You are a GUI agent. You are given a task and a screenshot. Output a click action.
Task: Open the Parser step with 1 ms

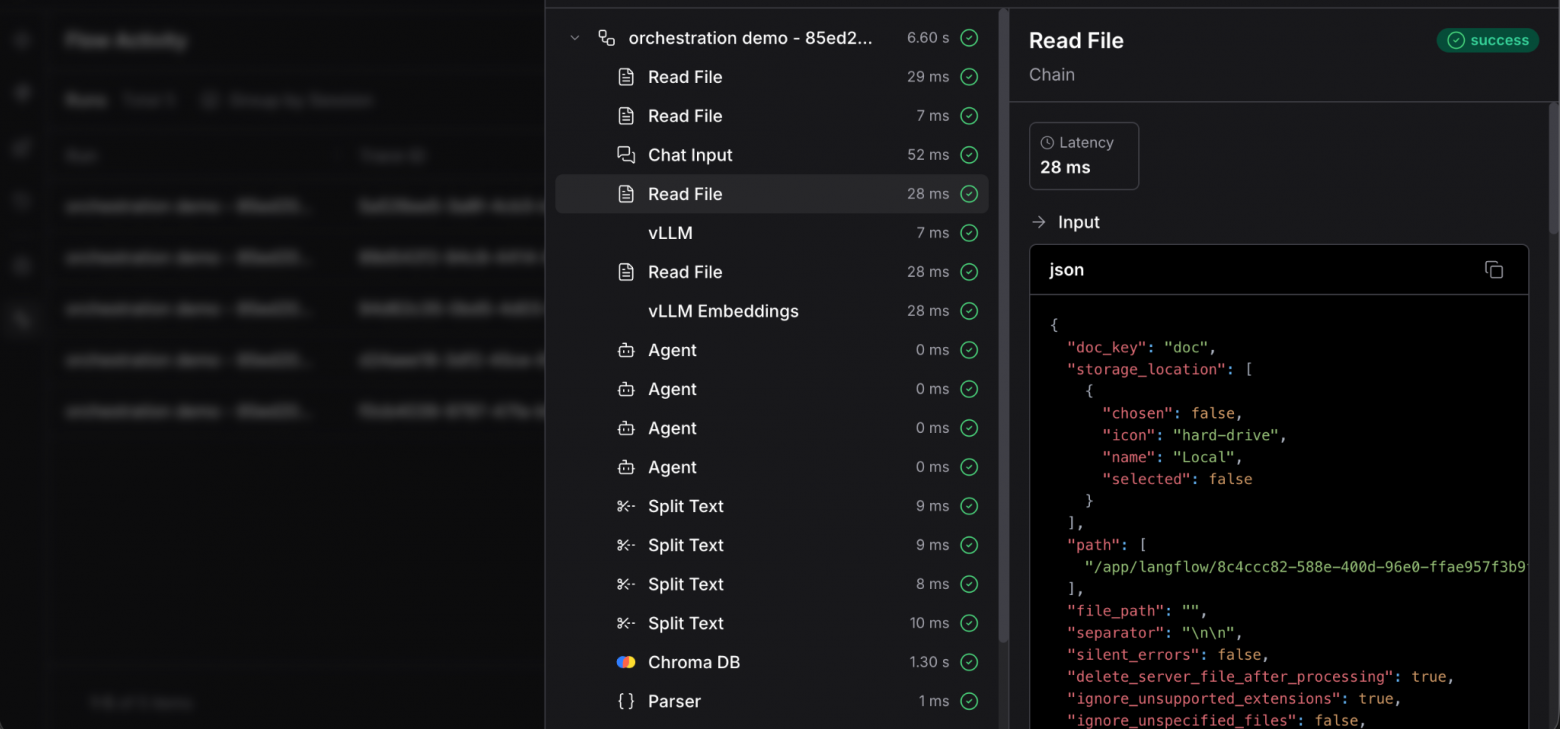pos(772,701)
